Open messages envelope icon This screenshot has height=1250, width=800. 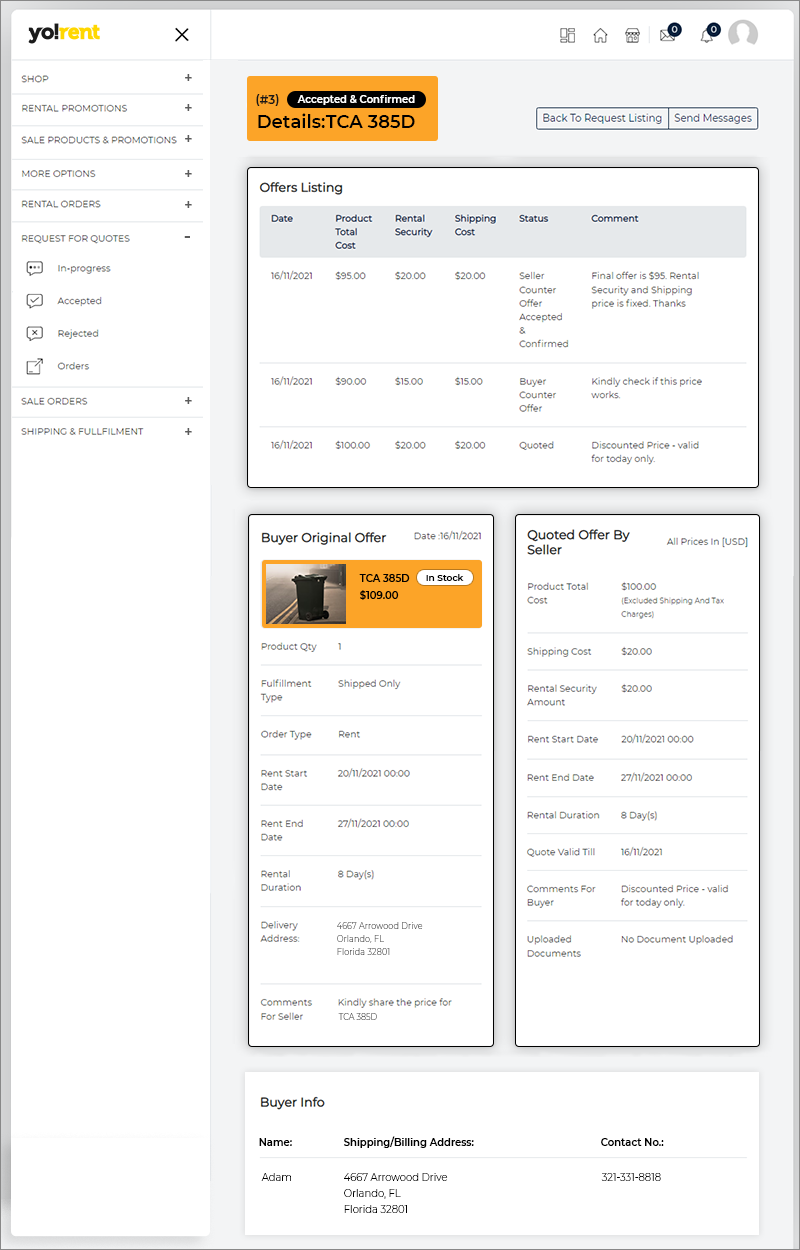667,35
